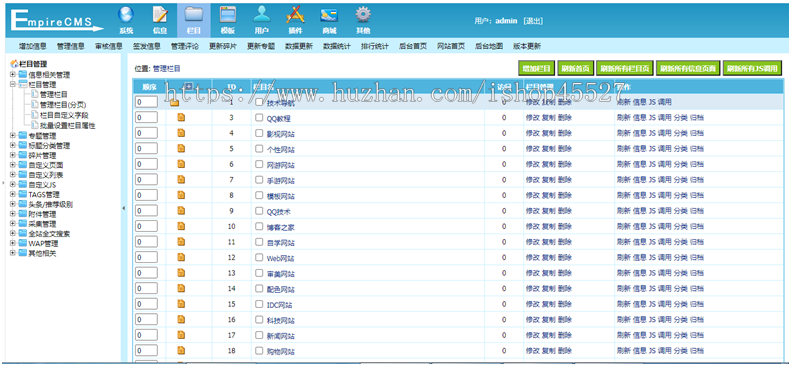Image resolution: width=791 pixels, height=366 pixels.
Task: Click the page icon in the QQ教程 row
Action: pyautogui.click(x=181, y=117)
